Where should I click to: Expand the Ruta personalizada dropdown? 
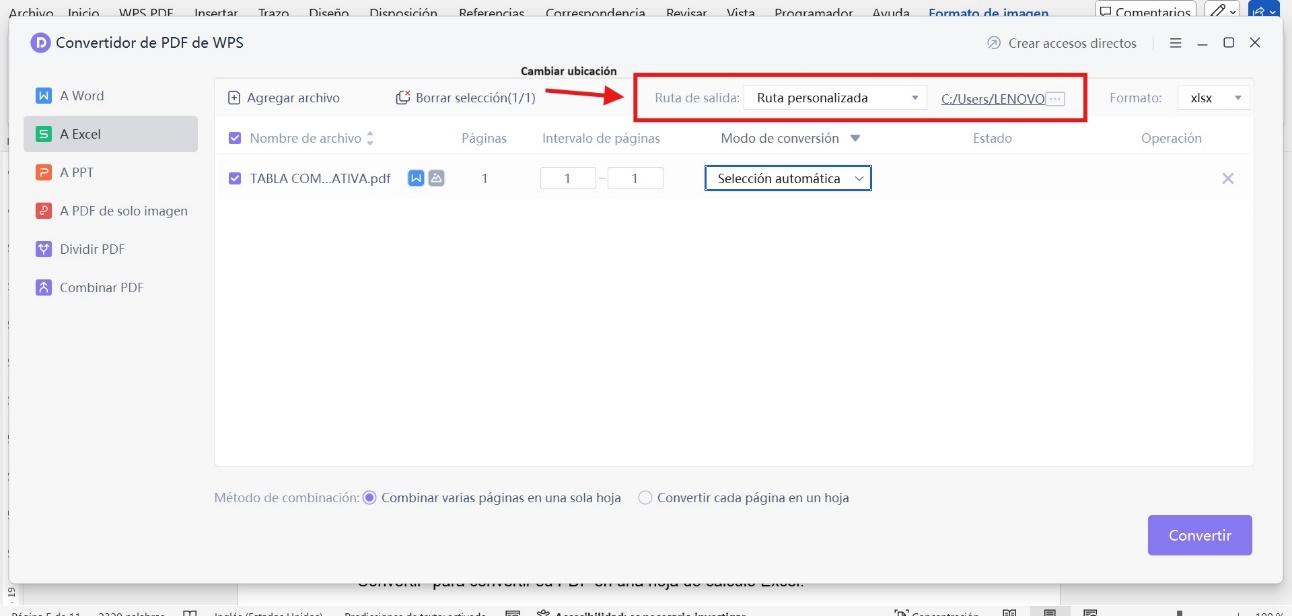[x=836, y=98]
